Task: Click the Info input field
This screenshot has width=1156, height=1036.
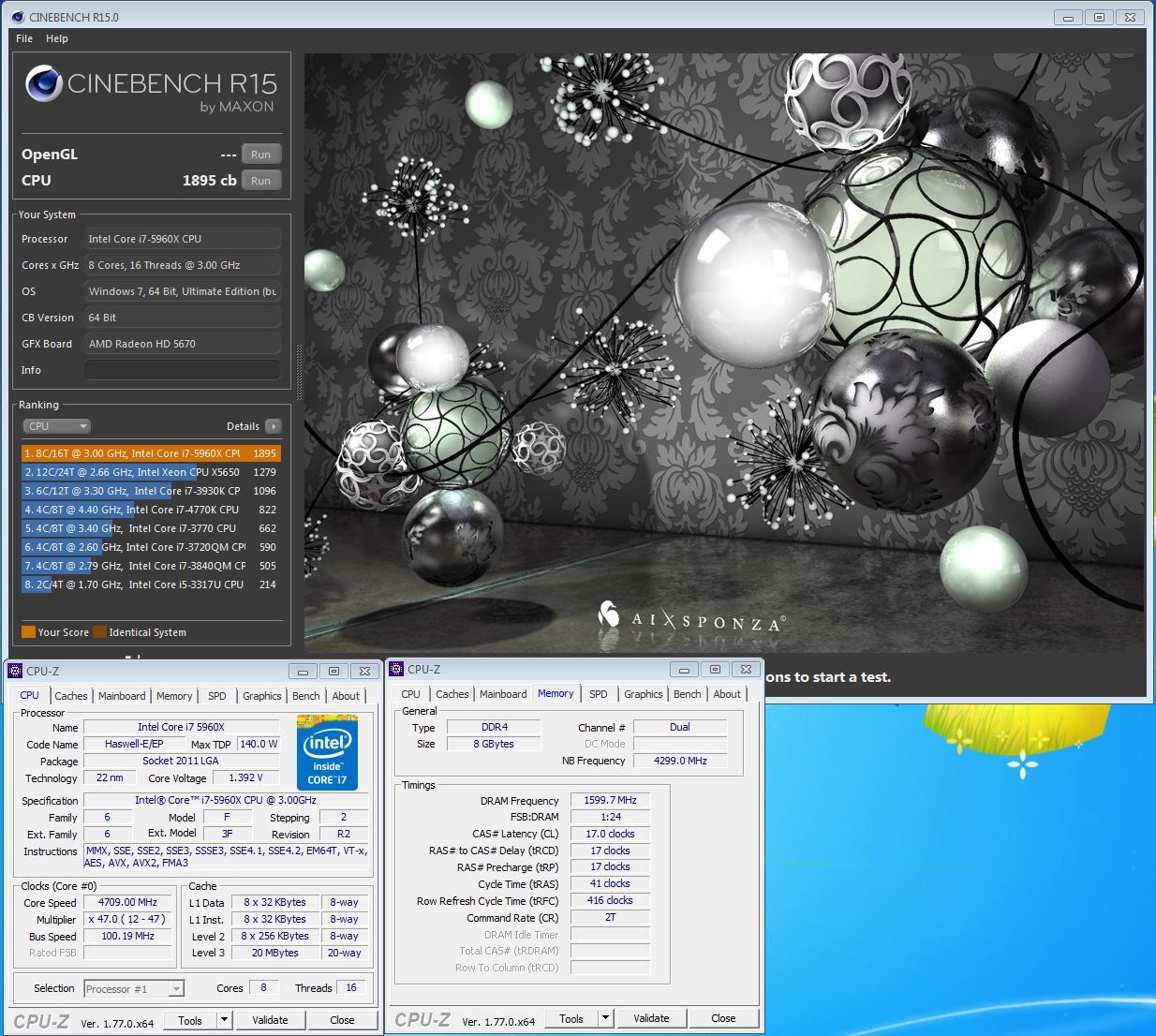Action: (x=183, y=370)
